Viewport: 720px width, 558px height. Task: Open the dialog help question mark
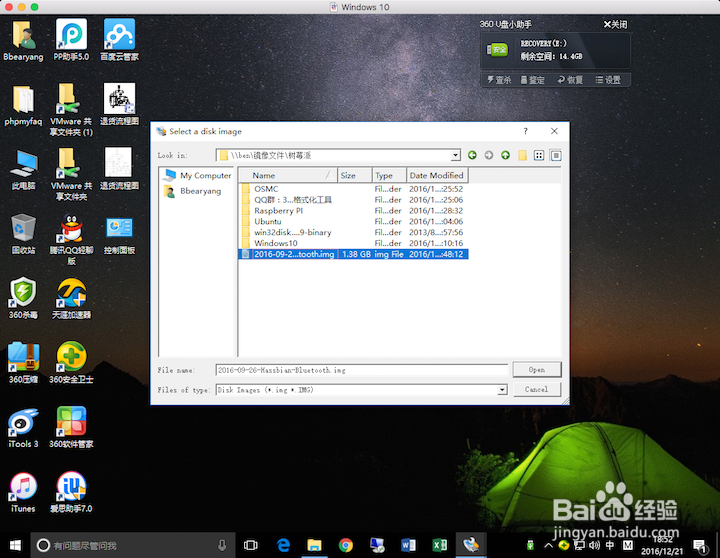point(525,131)
